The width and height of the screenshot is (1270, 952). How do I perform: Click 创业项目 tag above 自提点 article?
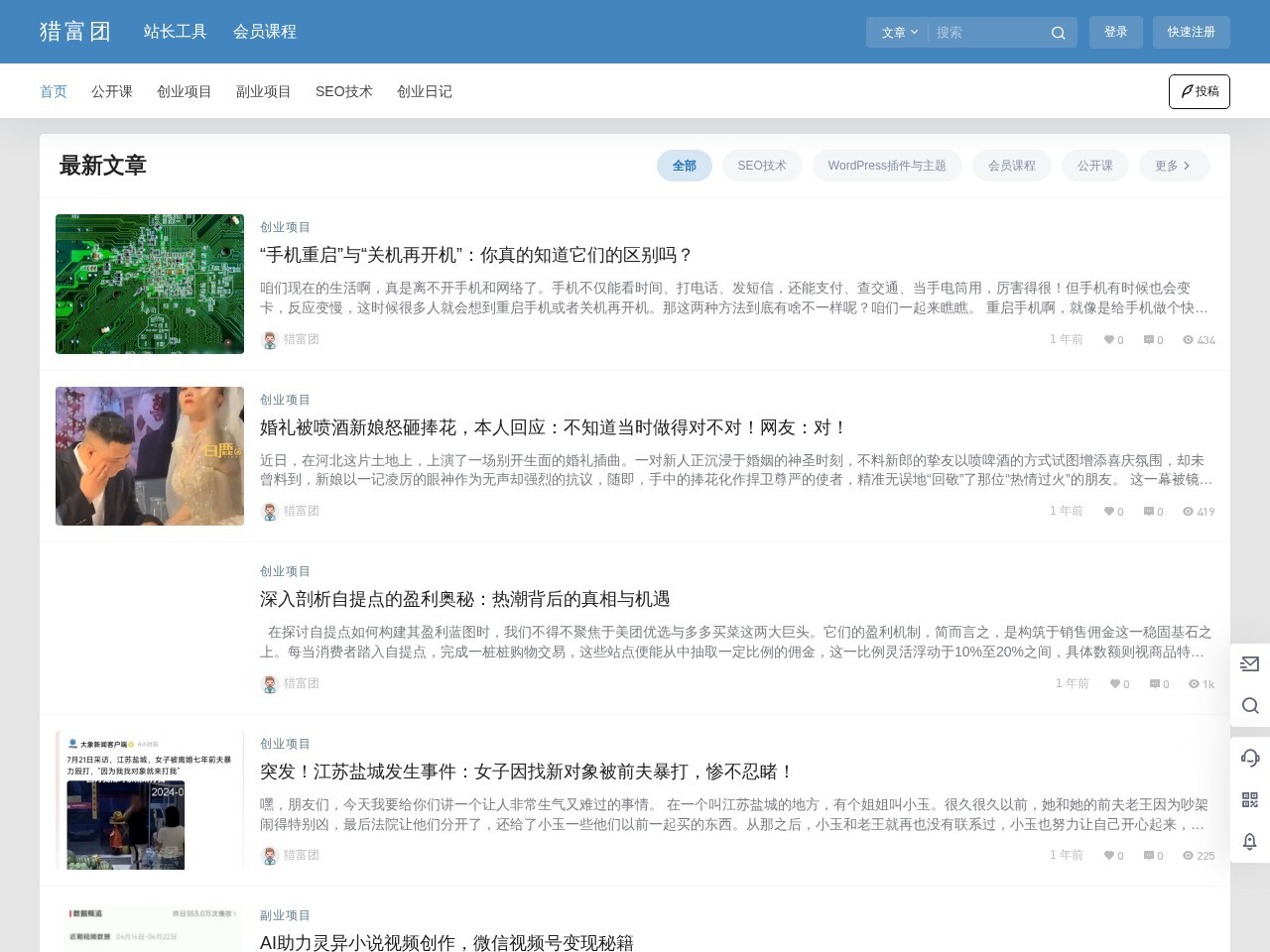pyautogui.click(x=285, y=571)
